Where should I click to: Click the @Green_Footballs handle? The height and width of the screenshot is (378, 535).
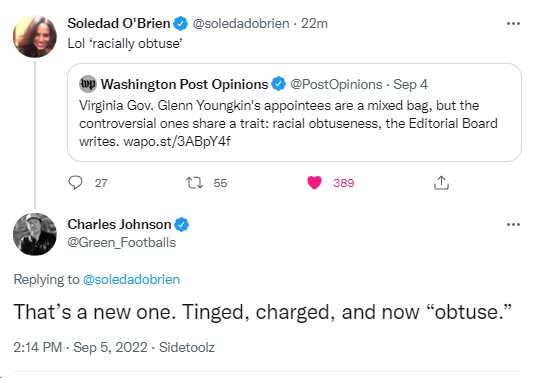pyautogui.click(x=121, y=243)
